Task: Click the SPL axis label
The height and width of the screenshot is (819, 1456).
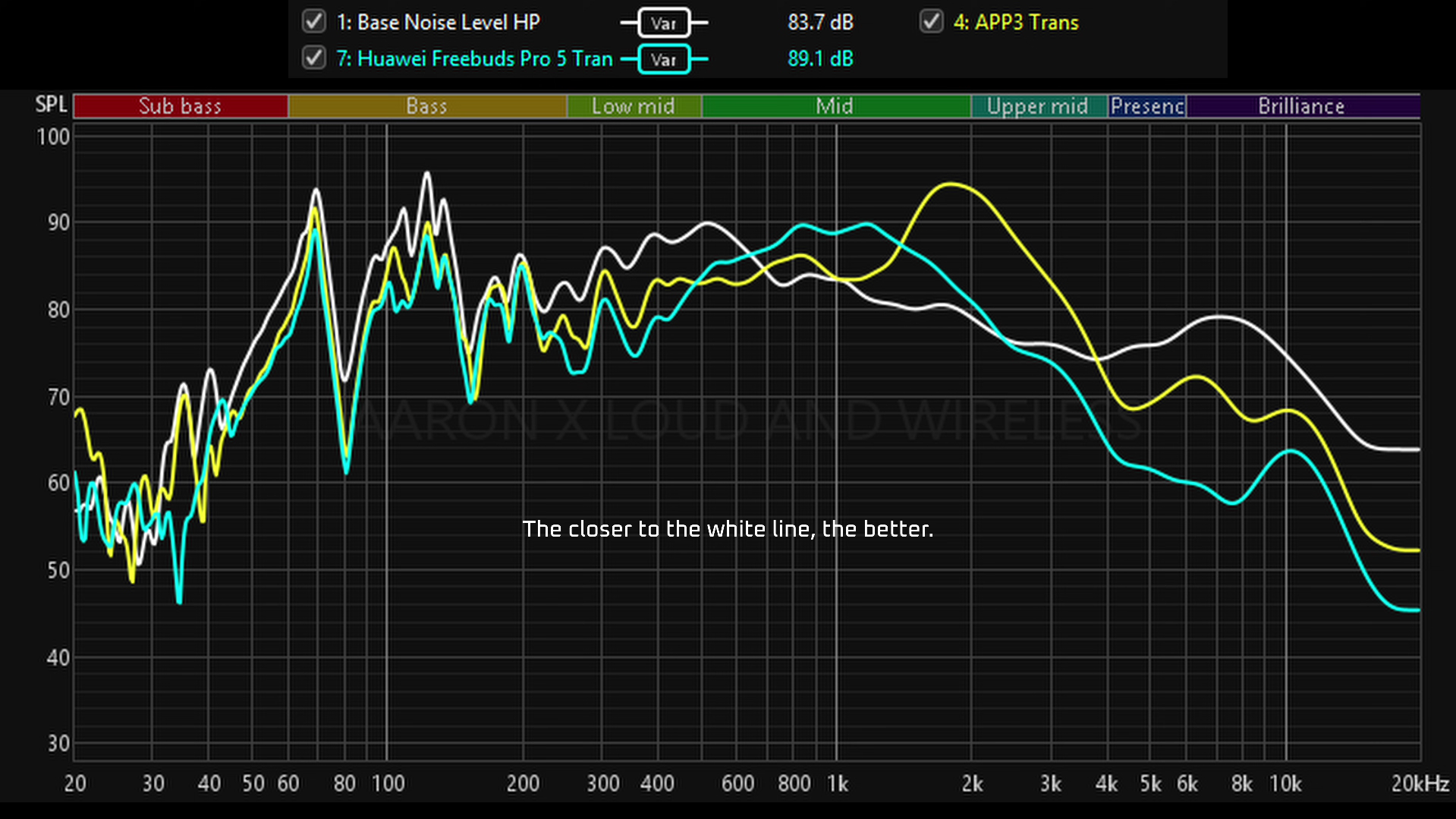Action: point(51,104)
